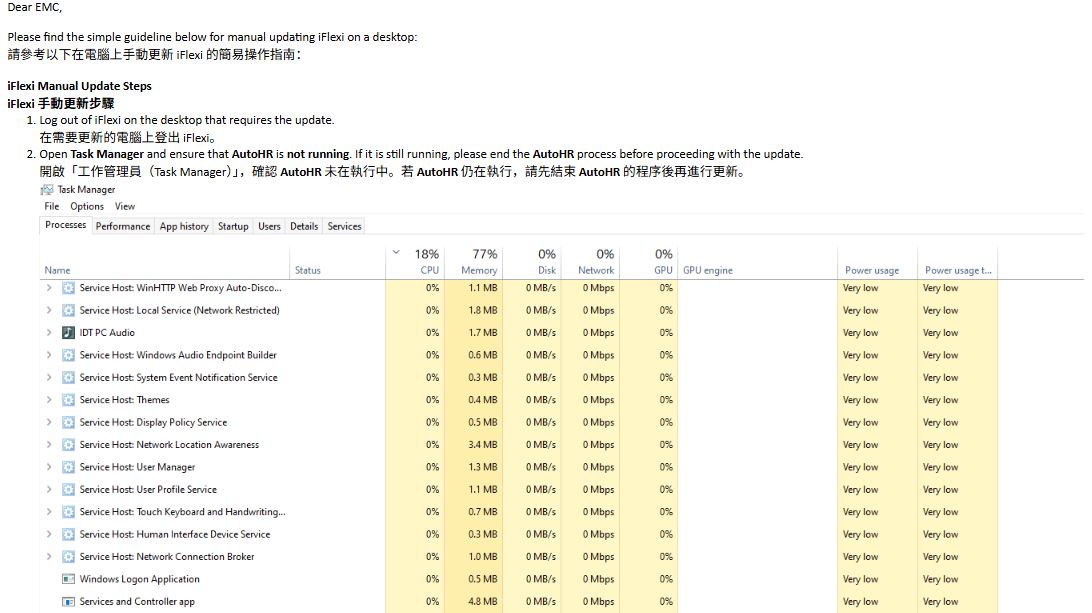Expand Windows Audio Endpoint Builder service host
This screenshot has width=1092, height=613.
tap(49, 355)
